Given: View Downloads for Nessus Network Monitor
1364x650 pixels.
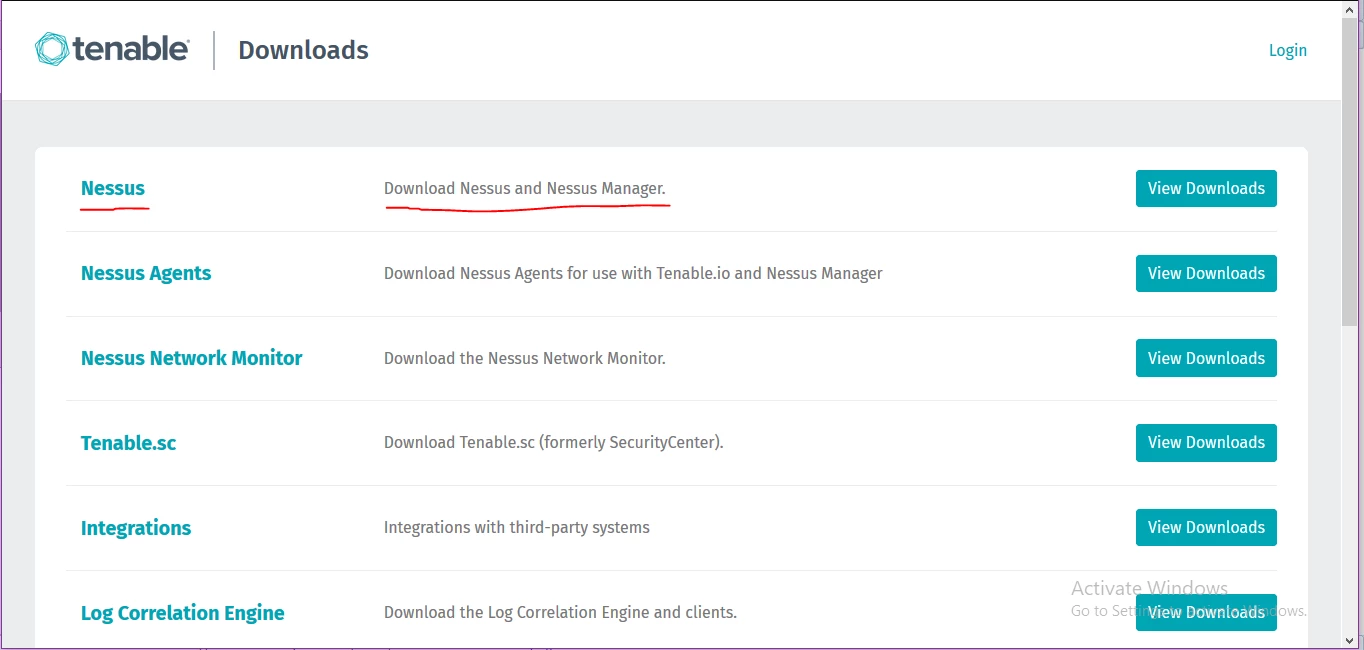Looking at the screenshot, I should 1206,358.
